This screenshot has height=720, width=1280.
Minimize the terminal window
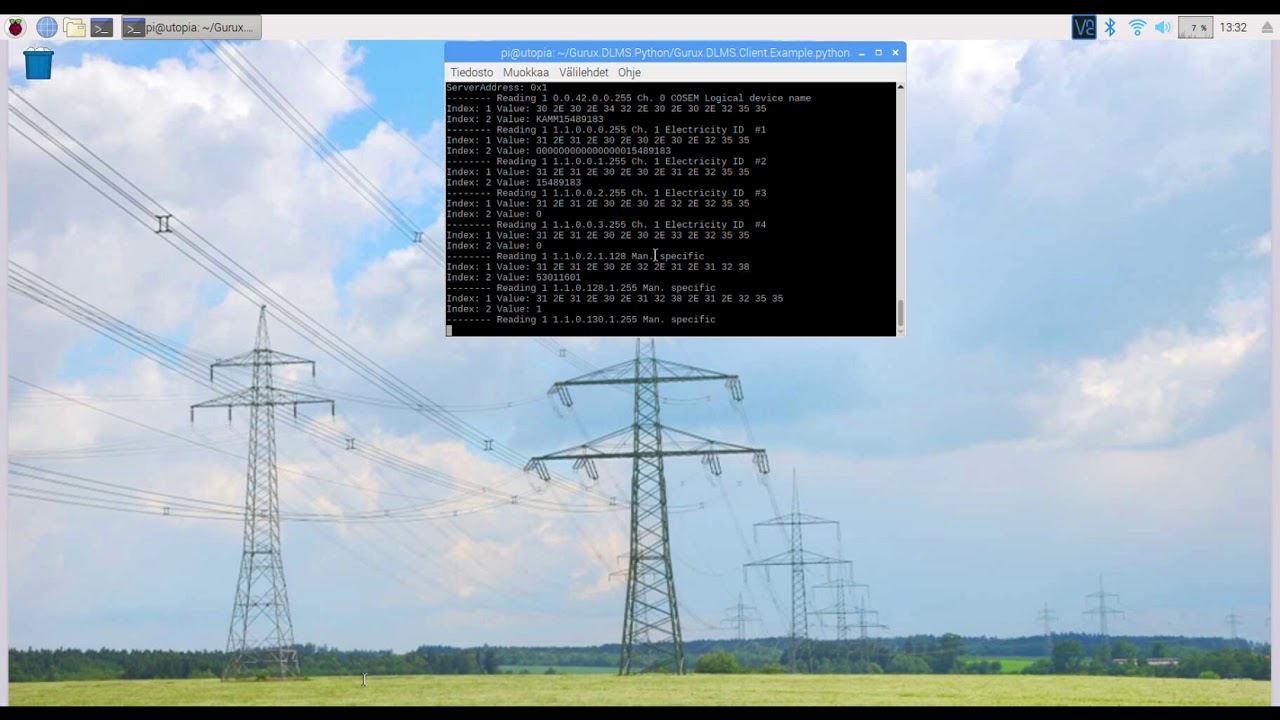[861, 52]
